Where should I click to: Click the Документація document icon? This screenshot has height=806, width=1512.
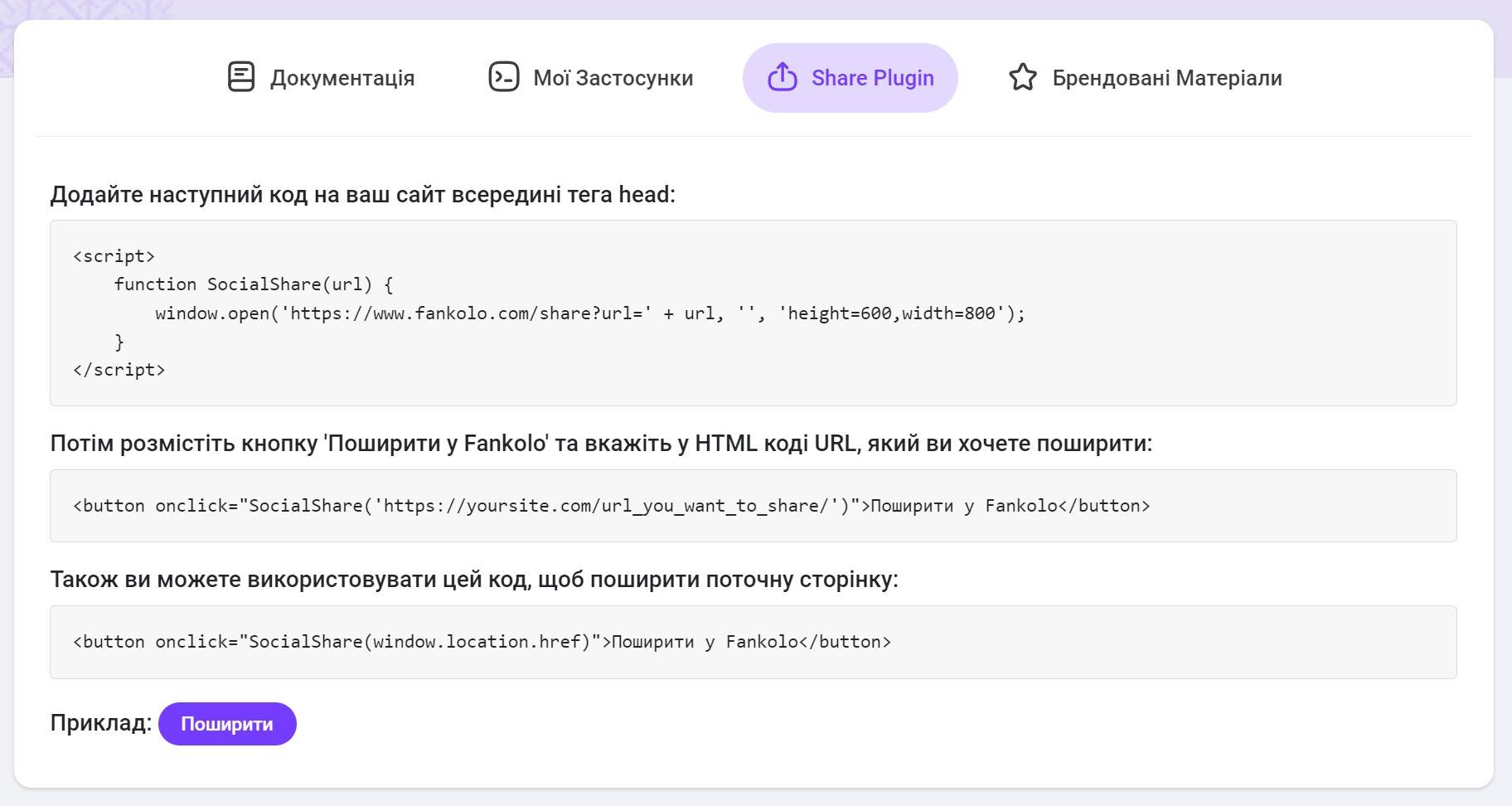(x=240, y=77)
